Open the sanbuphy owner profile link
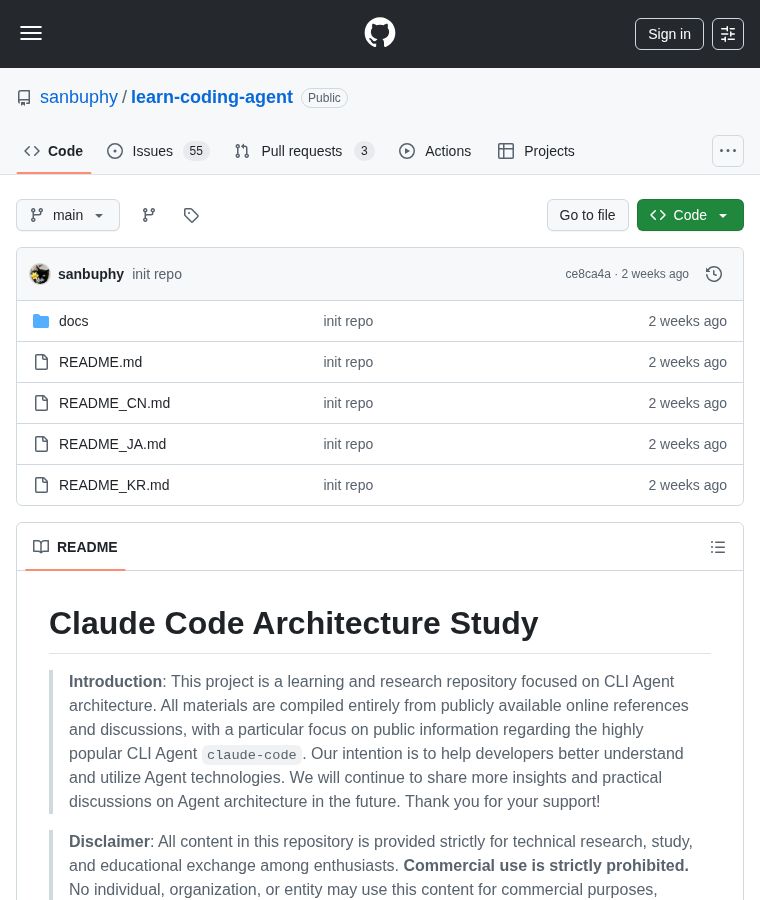This screenshot has width=760, height=900. point(79,97)
